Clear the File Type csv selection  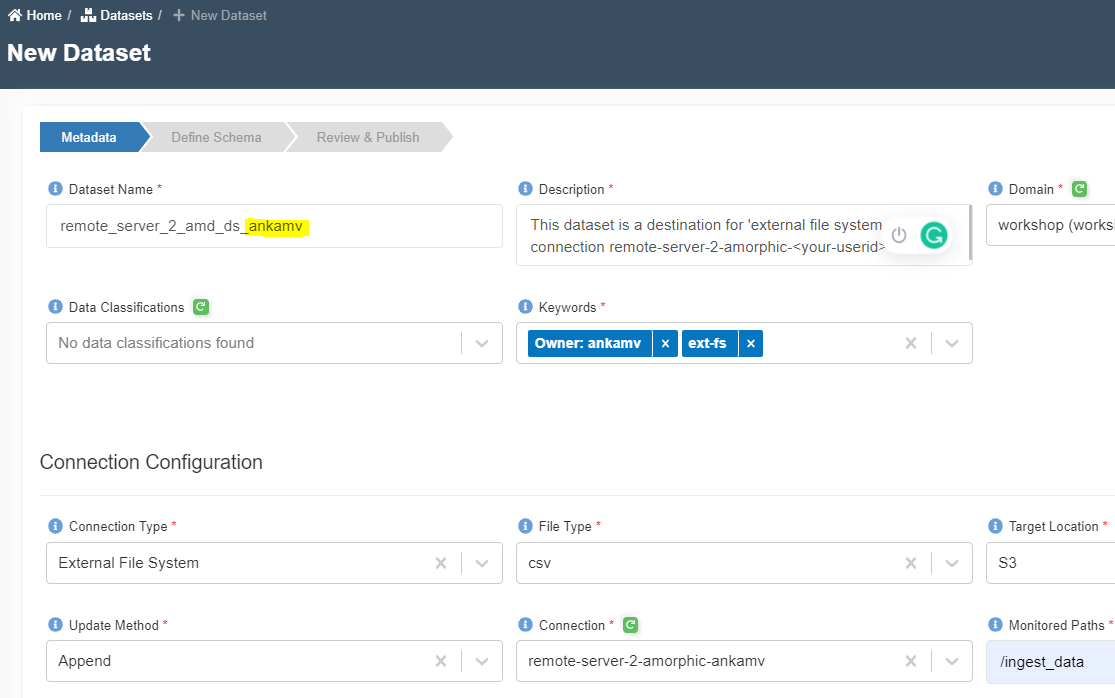point(911,563)
